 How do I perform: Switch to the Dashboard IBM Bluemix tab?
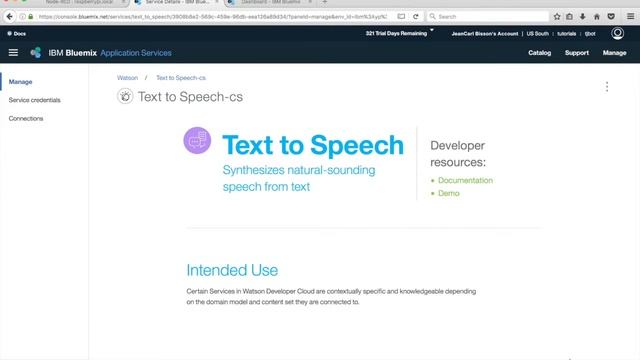pyautogui.click(x=271, y=2)
